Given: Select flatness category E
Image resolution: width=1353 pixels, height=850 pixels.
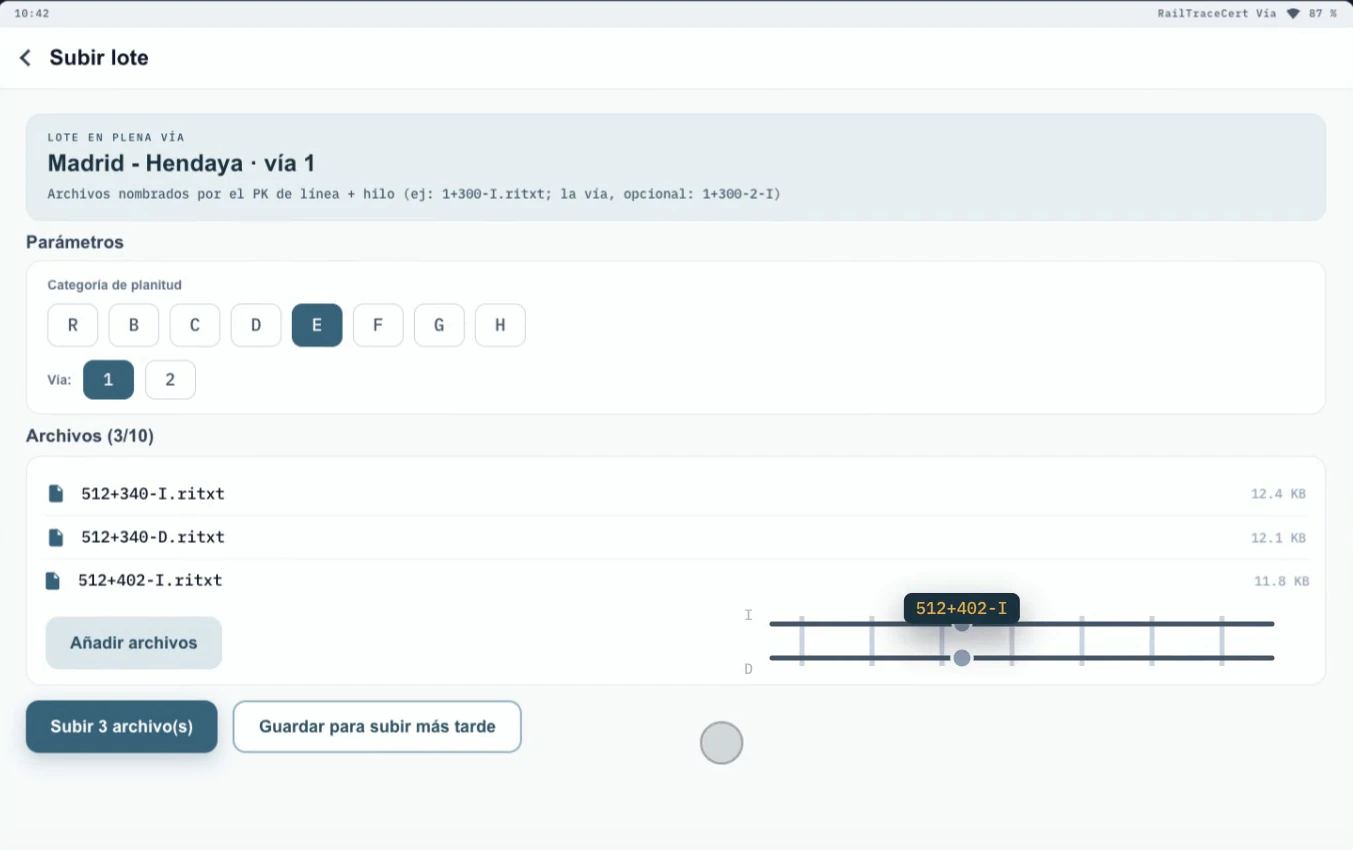Looking at the screenshot, I should pyautogui.click(x=317, y=325).
